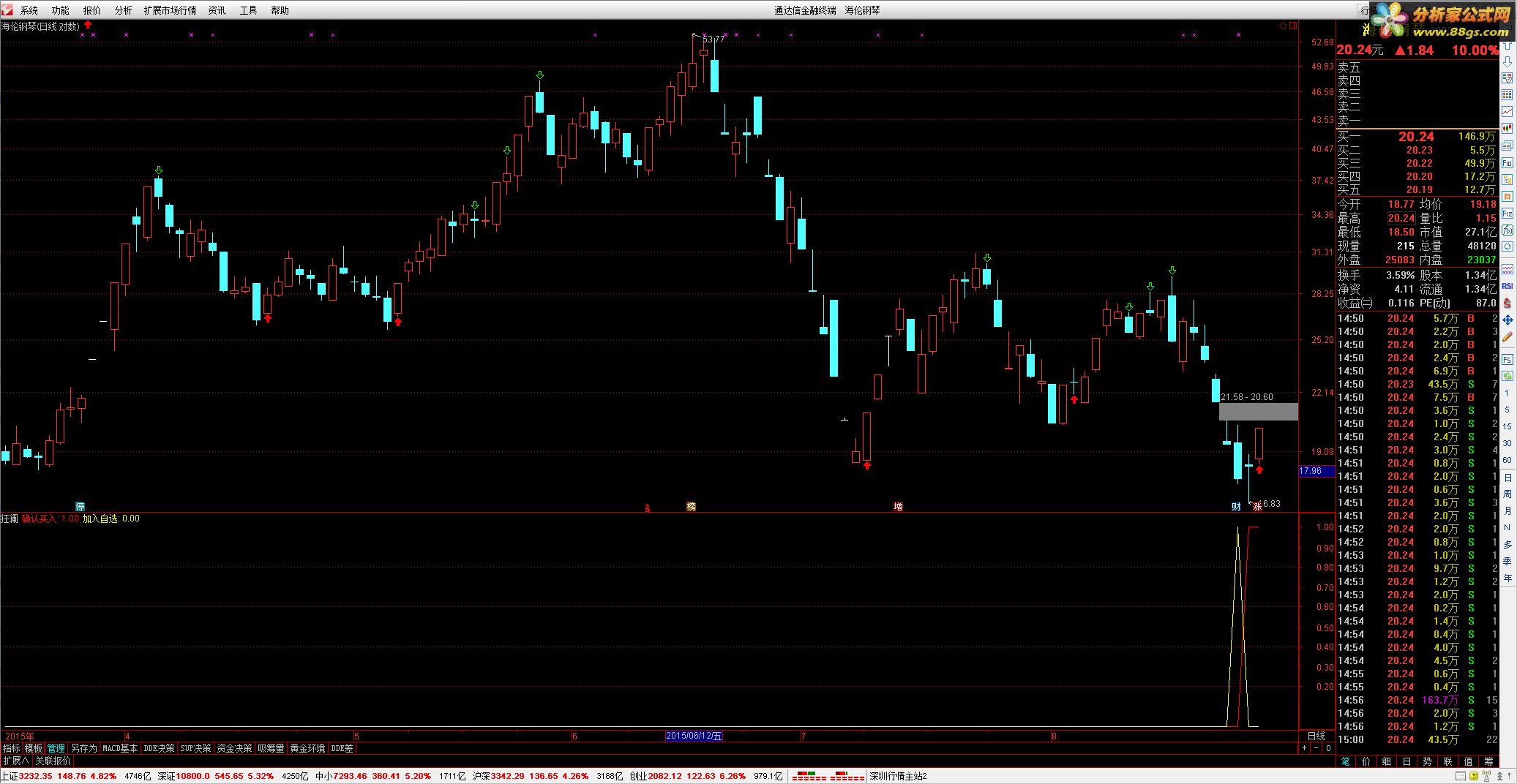This screenshot has width=1517, height=784.
Task: Select the monthly '月' period button
Action: [x=1507, y=510]
